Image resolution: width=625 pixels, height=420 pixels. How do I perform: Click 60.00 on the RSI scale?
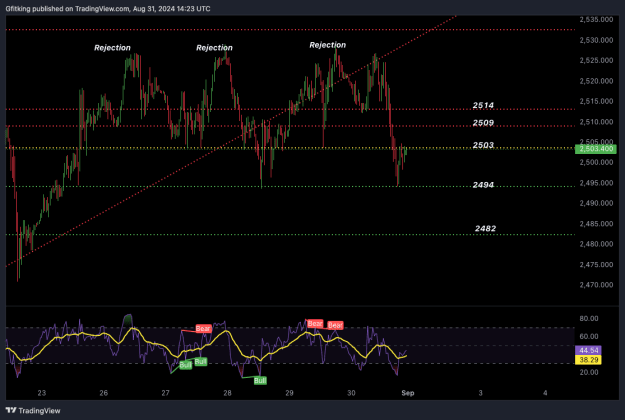589,336
